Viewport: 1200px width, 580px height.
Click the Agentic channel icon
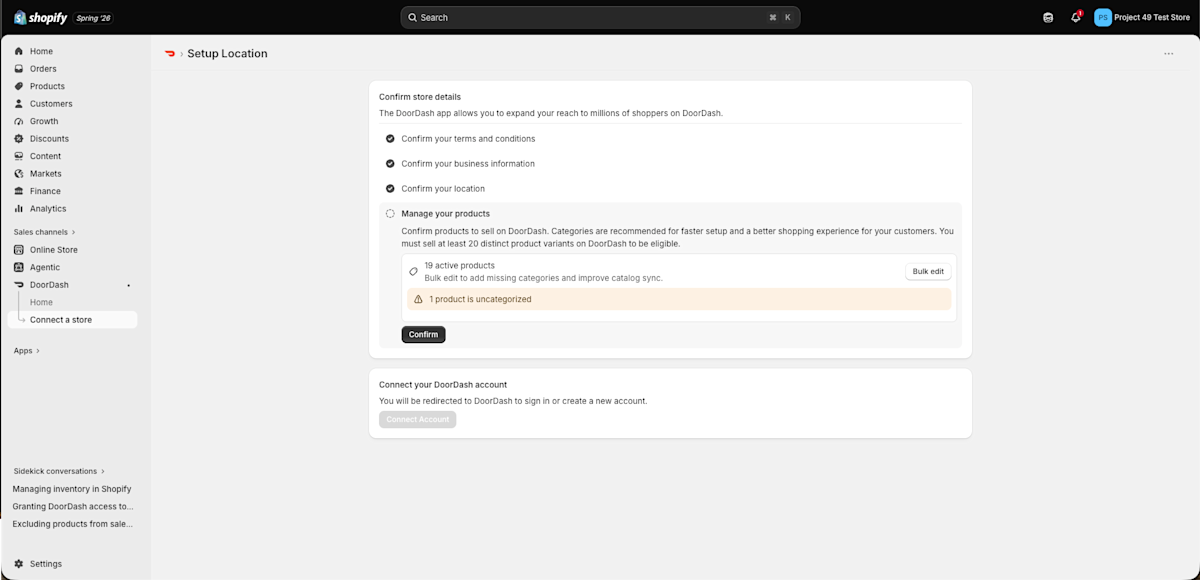click(19, 267)
